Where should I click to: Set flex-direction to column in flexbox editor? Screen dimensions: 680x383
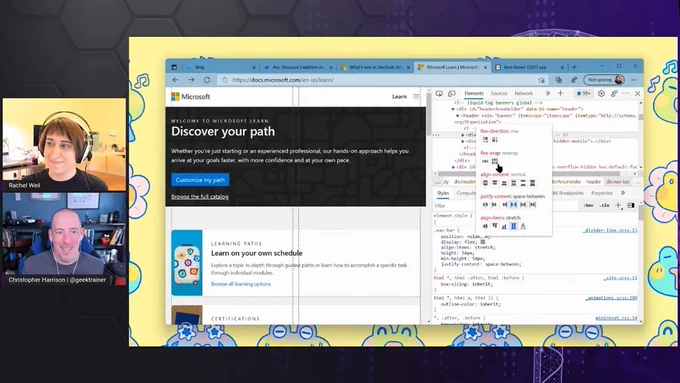(494, 139)
